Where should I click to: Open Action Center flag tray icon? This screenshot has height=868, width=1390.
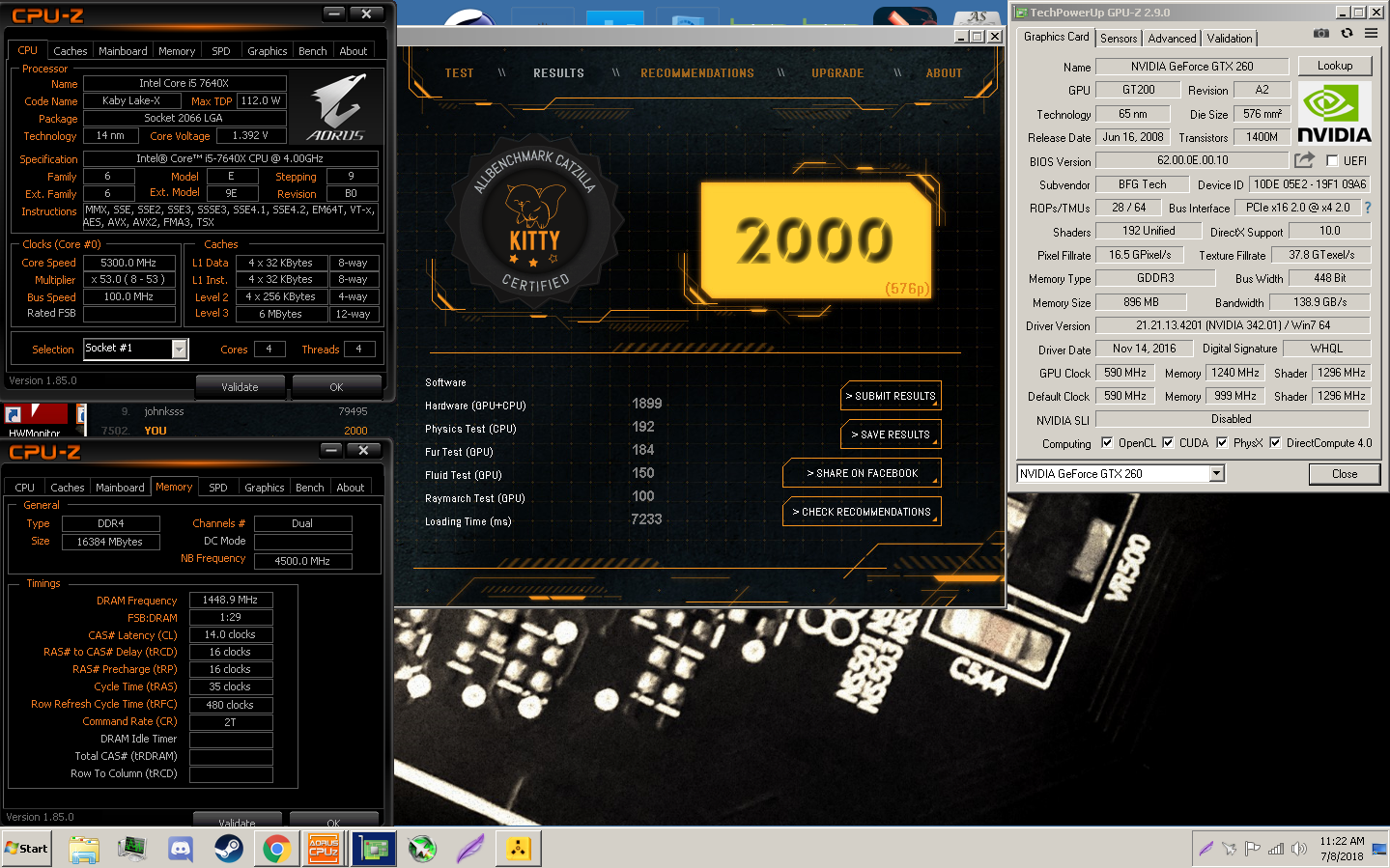coord(1253,849)
